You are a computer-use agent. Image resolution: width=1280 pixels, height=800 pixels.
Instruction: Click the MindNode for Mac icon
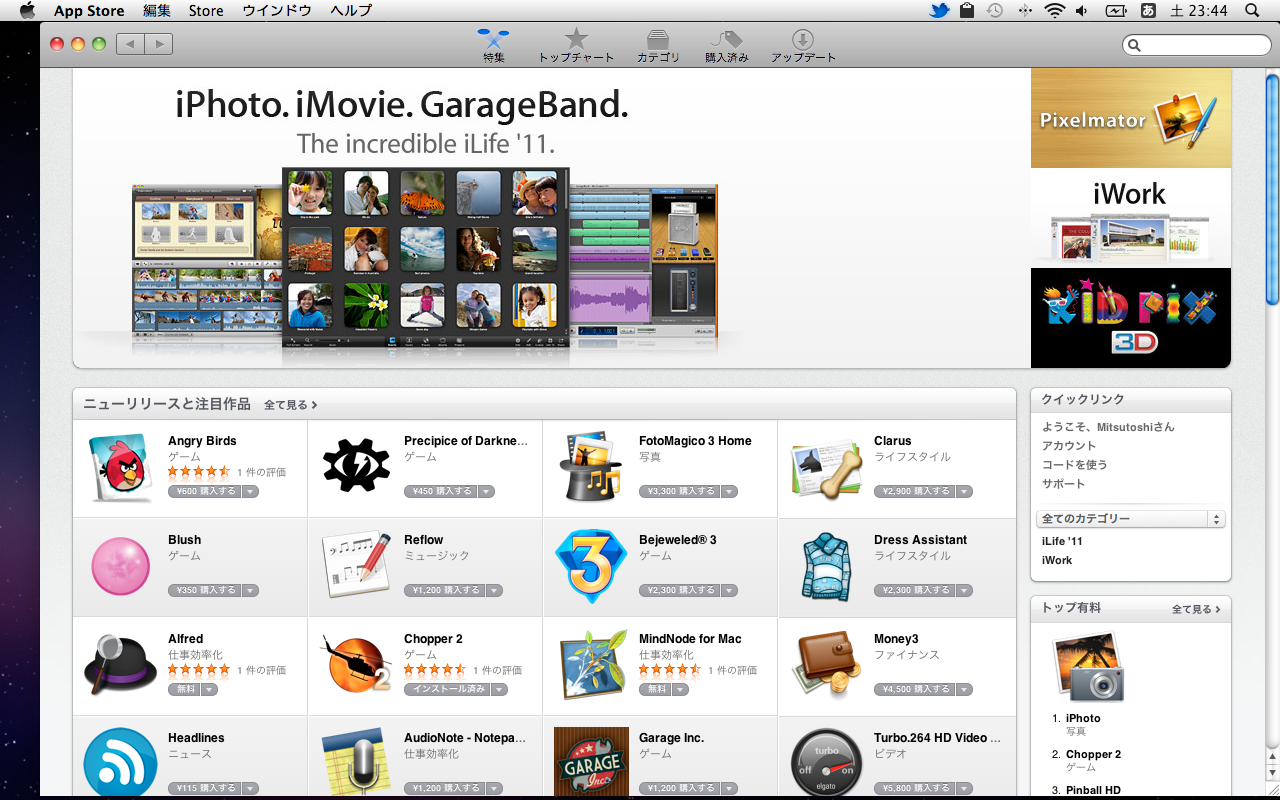pos(591,664)
